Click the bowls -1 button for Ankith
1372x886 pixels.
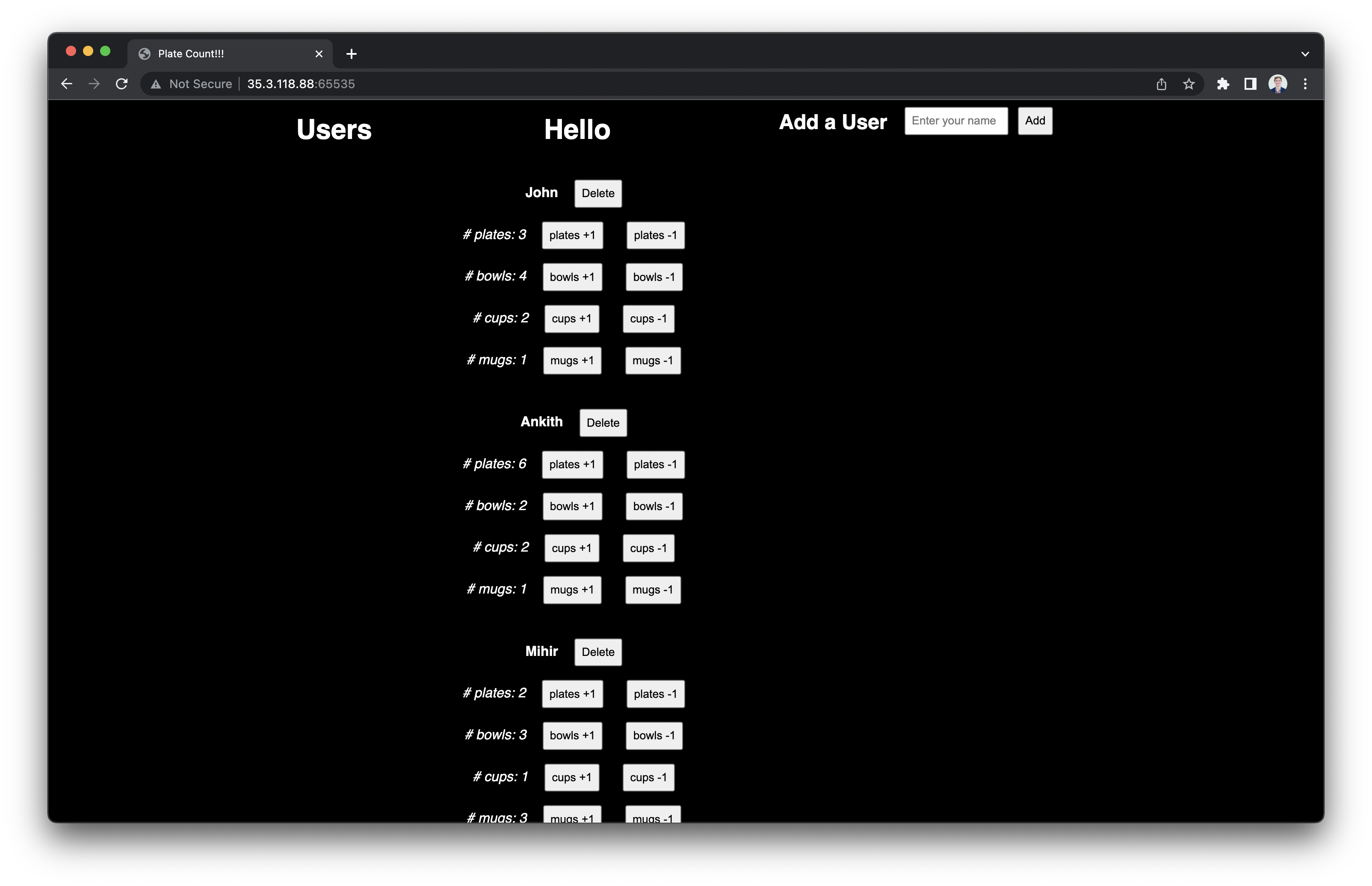point(654,506)
